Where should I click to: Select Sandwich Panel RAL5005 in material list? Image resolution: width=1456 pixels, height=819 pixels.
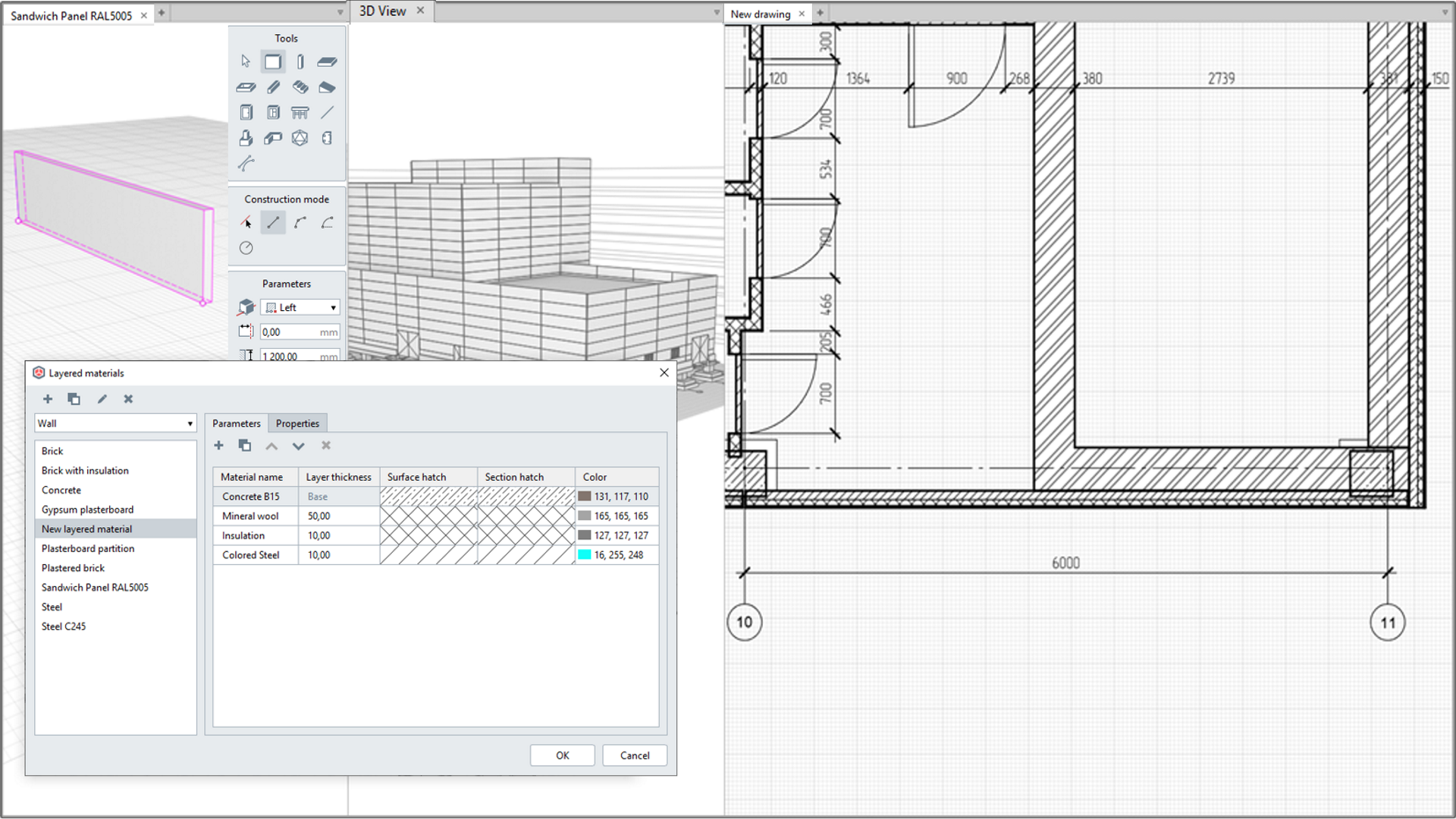pyautogui.click(x=95, y=588)
